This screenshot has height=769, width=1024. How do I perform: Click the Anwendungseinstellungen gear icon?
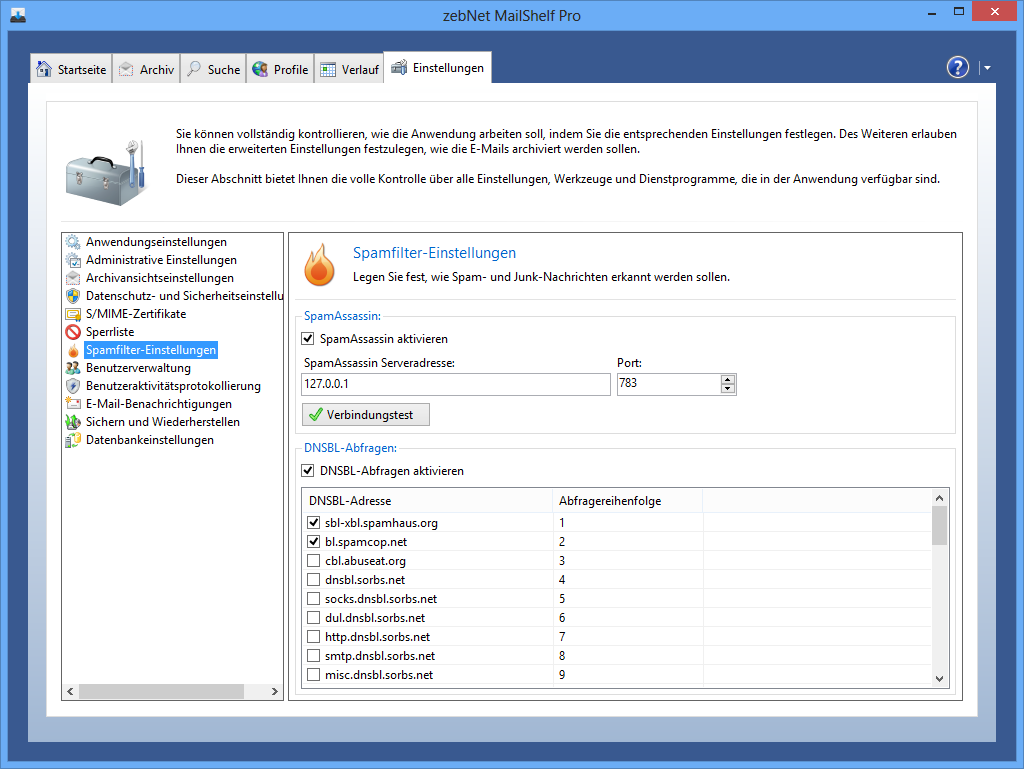[x=73, y=242]
